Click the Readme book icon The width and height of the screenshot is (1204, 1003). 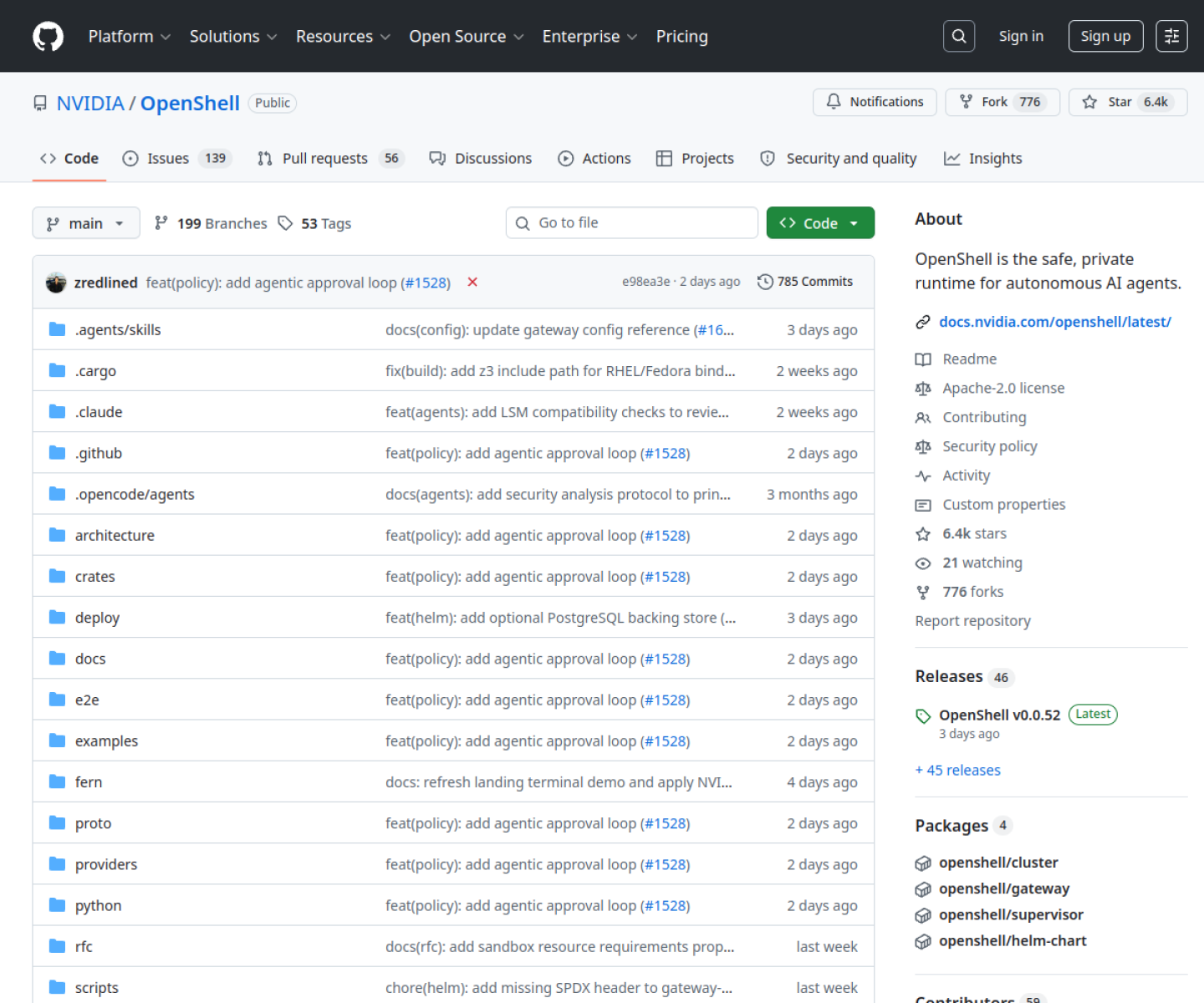(923, 359)
